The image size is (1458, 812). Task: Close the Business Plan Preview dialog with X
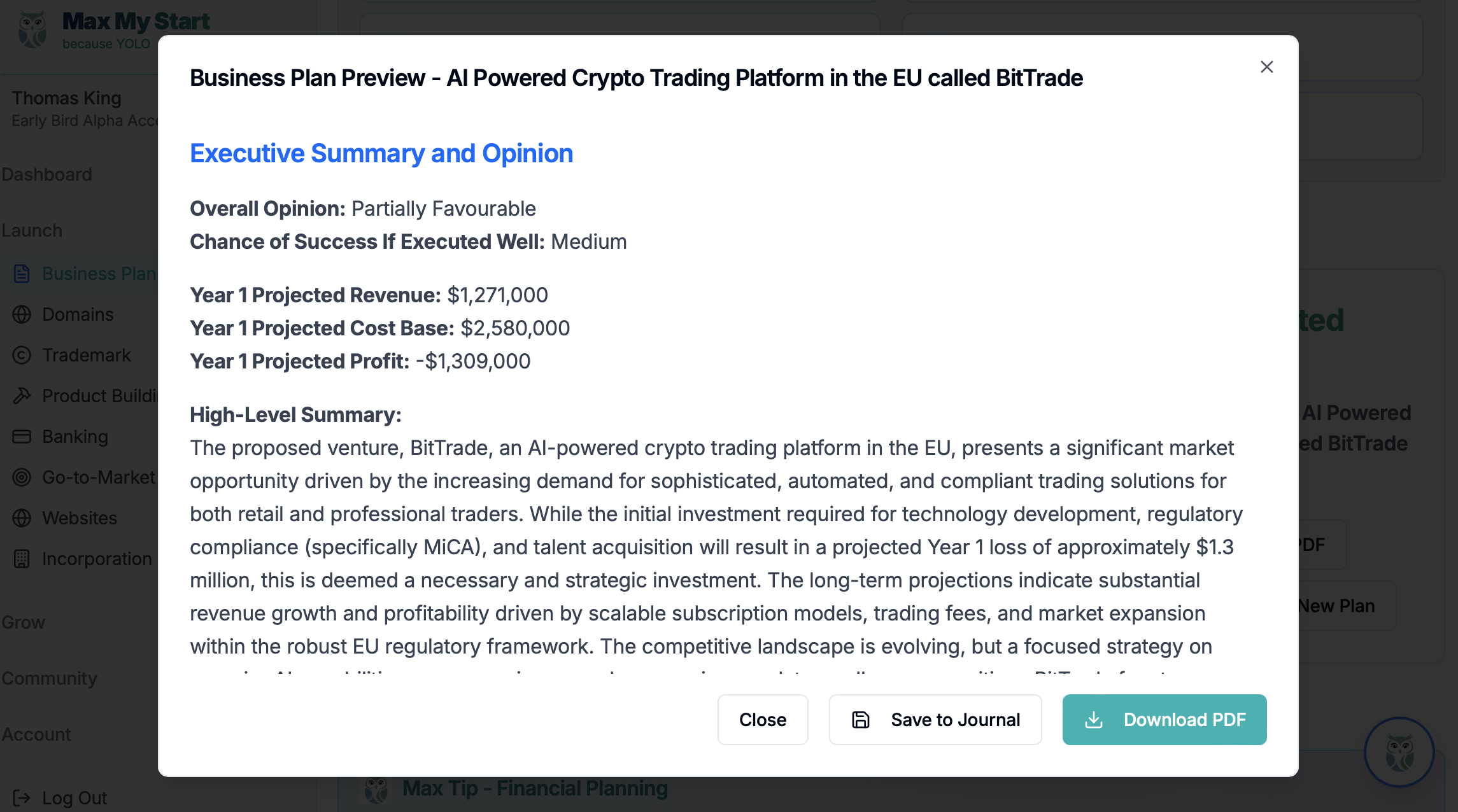pyautogui.click(x=1266, y=67)
